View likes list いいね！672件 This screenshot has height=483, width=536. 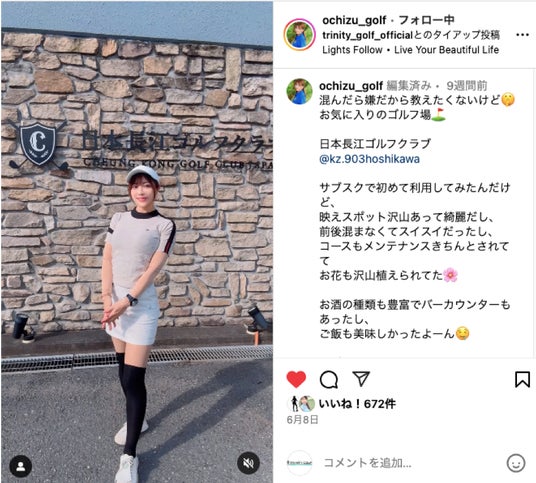357,404
